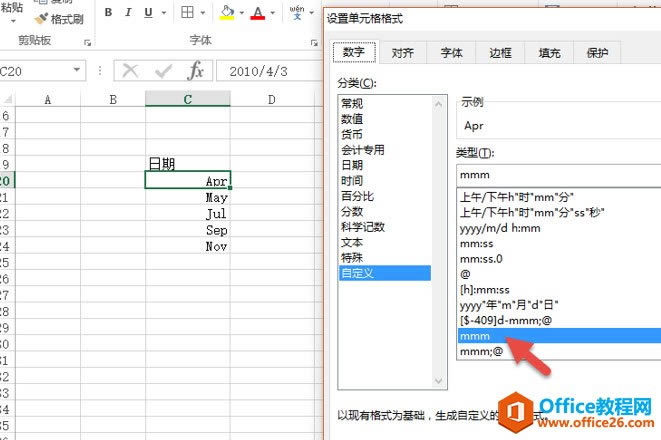Image resolution: width=661 pixels, height=440 pixels.
Task: Select column D header
Action: (272, 99)
